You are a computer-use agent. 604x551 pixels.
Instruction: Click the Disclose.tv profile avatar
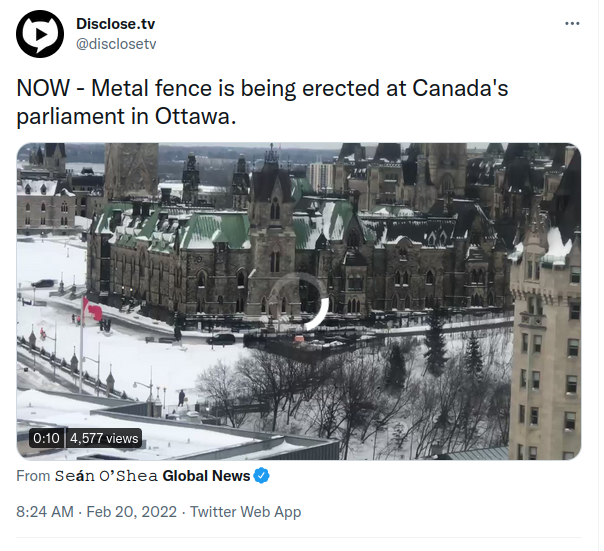click(x=40, y=34)
